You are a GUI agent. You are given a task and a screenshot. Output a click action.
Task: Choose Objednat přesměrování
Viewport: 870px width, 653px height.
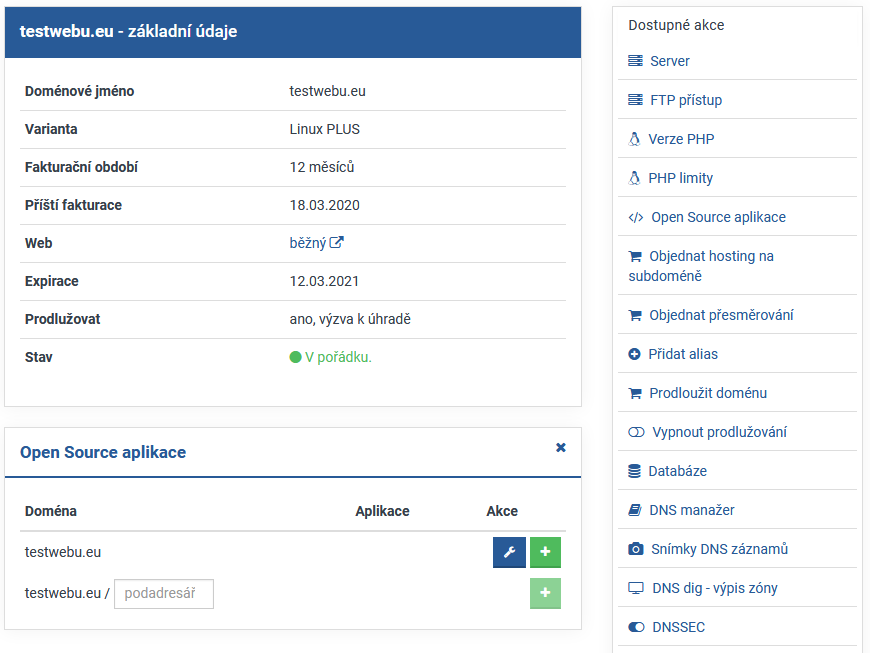click(720, 315)
